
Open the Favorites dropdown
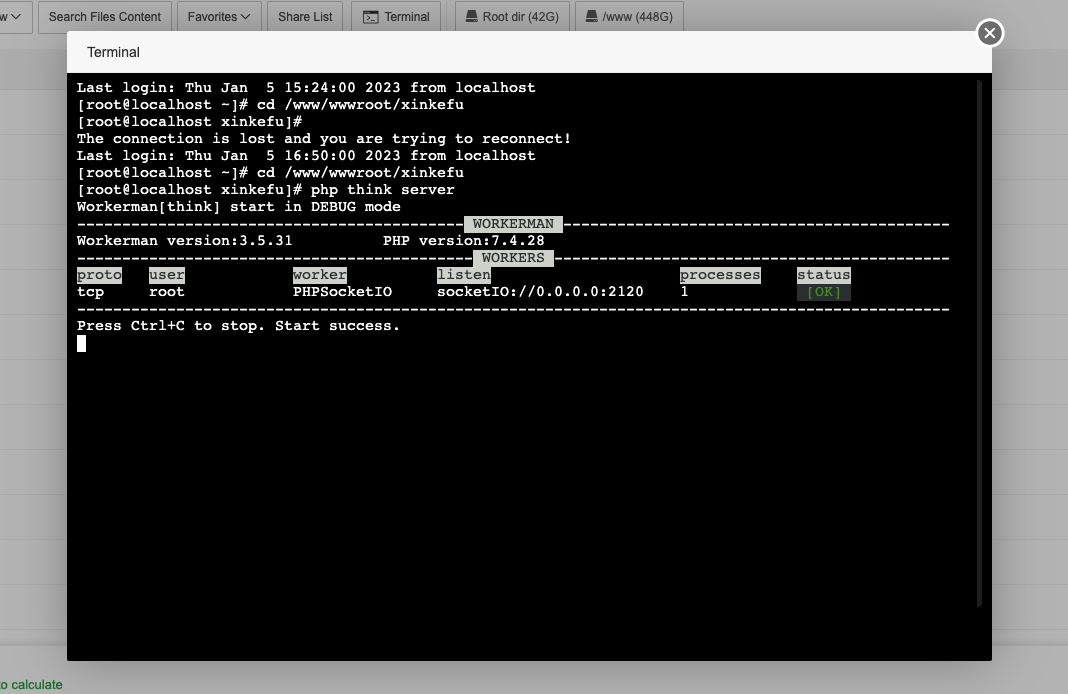pos(219,16)
